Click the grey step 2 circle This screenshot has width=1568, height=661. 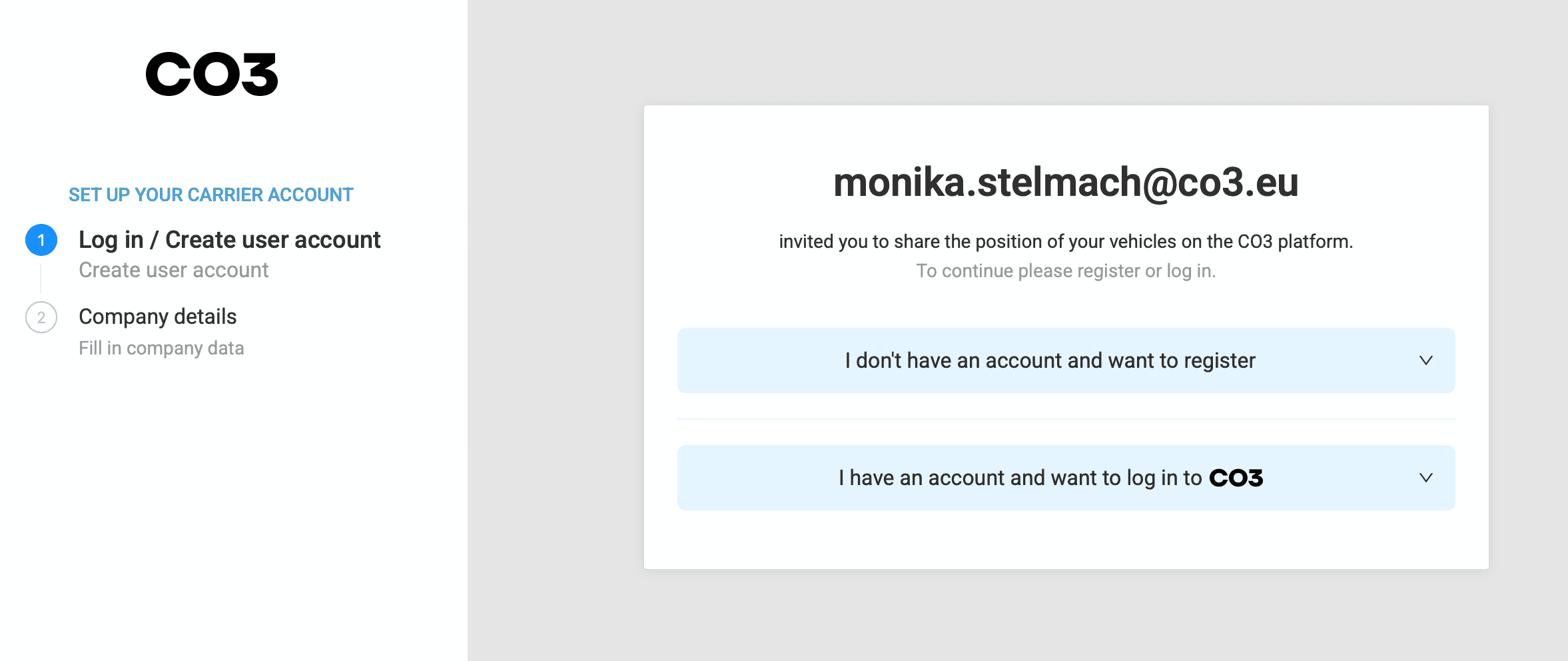click(x=41, y=317)
